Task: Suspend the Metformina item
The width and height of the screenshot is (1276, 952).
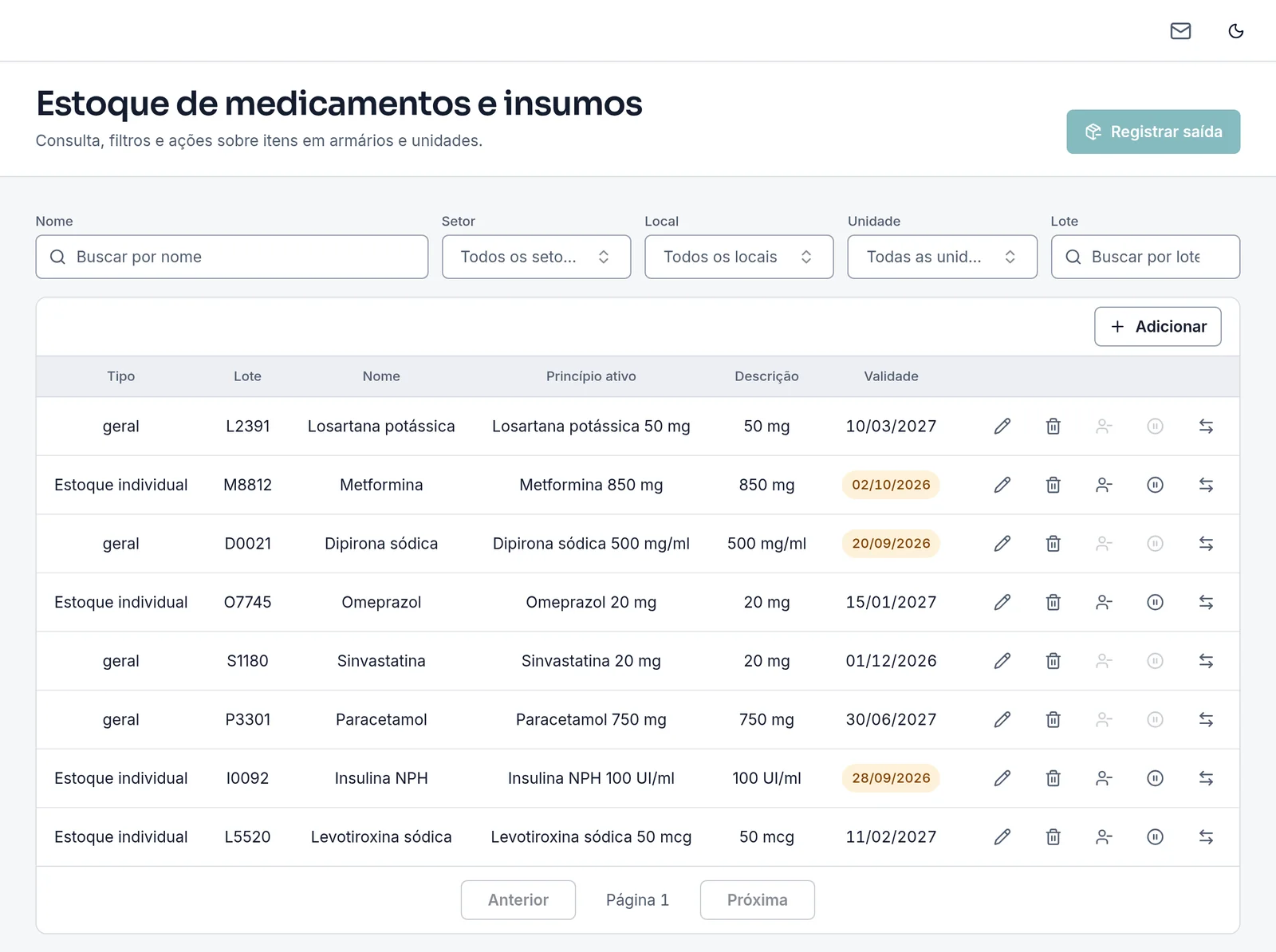Action: pos(1155,485)
